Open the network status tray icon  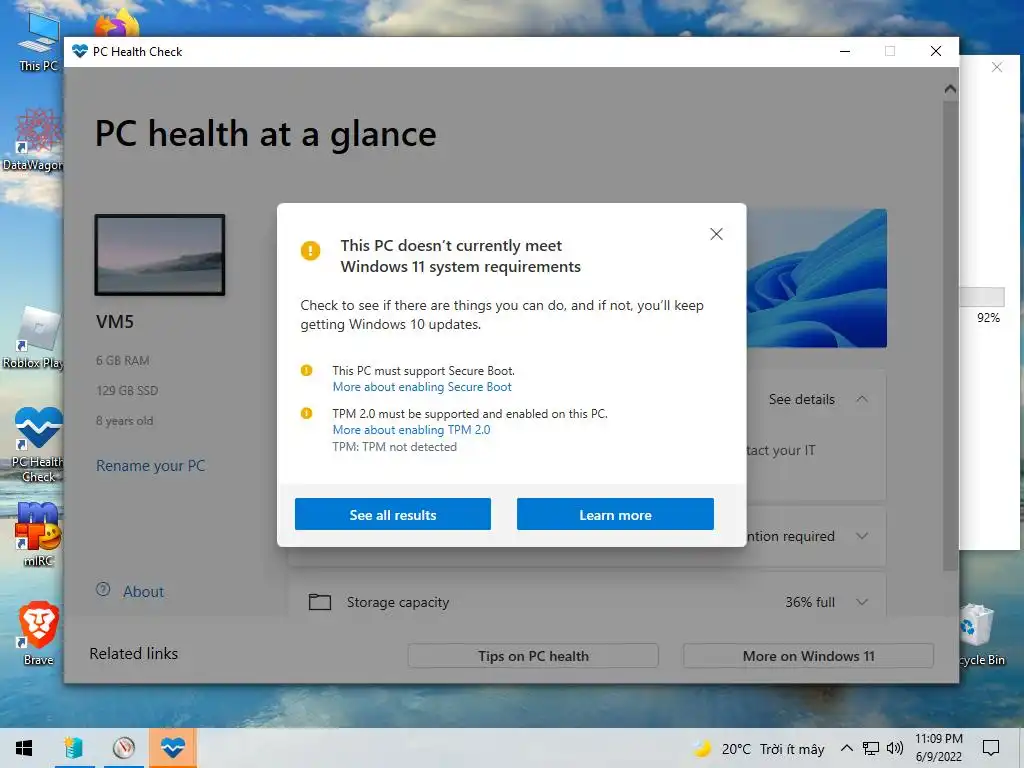point(871,748)
